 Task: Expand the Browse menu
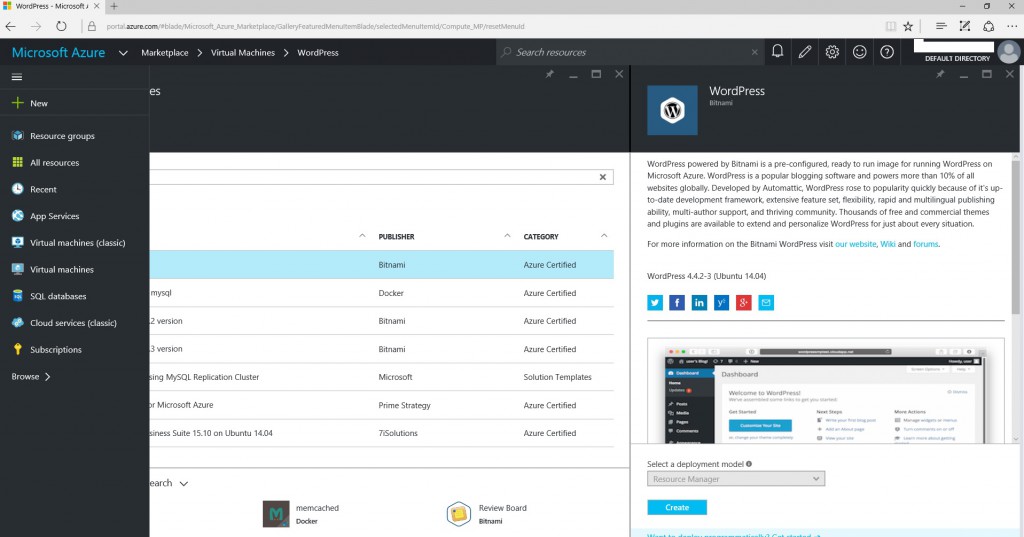[x=31, y=376]
